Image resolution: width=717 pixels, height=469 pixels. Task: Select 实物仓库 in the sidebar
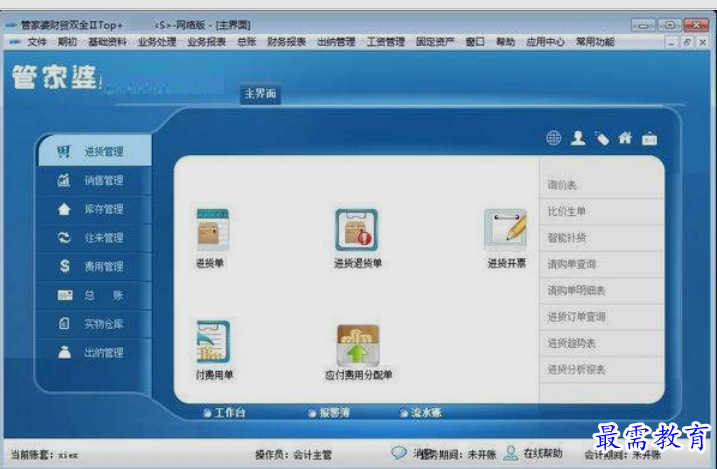tap(95, 324)
